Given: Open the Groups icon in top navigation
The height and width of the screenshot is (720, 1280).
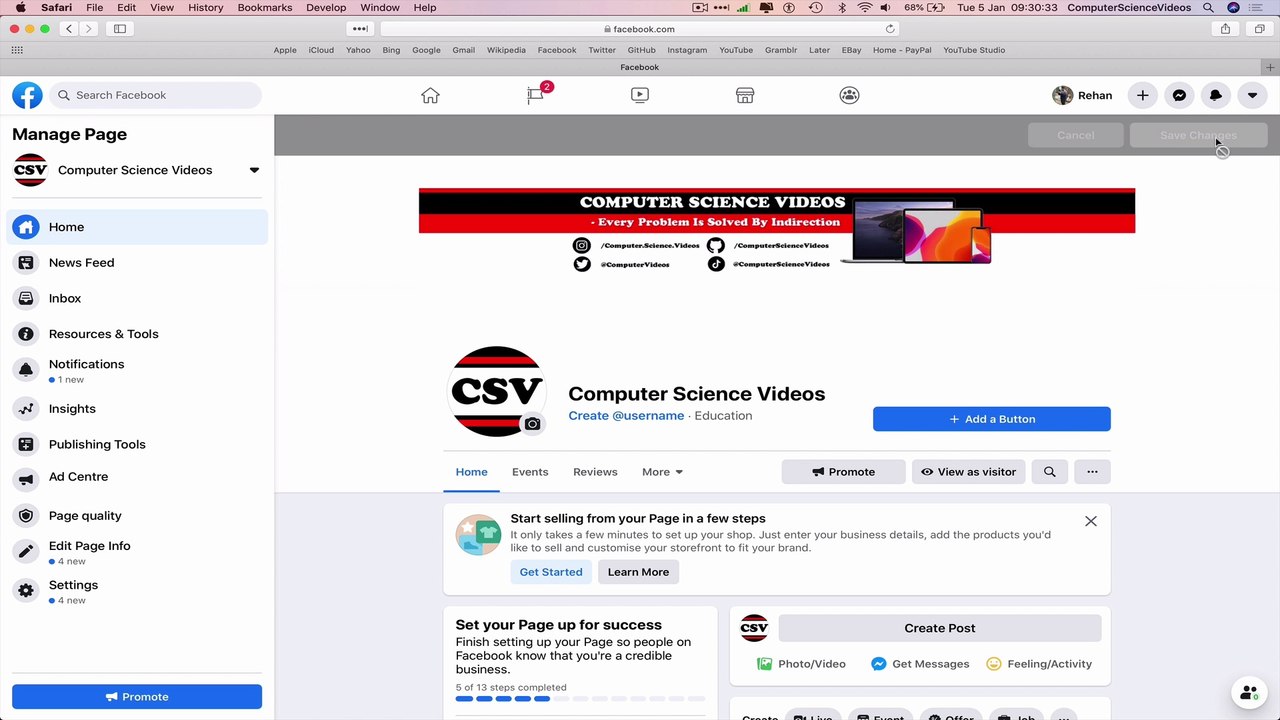Looking at the screenshot, I should coord(849,95).
